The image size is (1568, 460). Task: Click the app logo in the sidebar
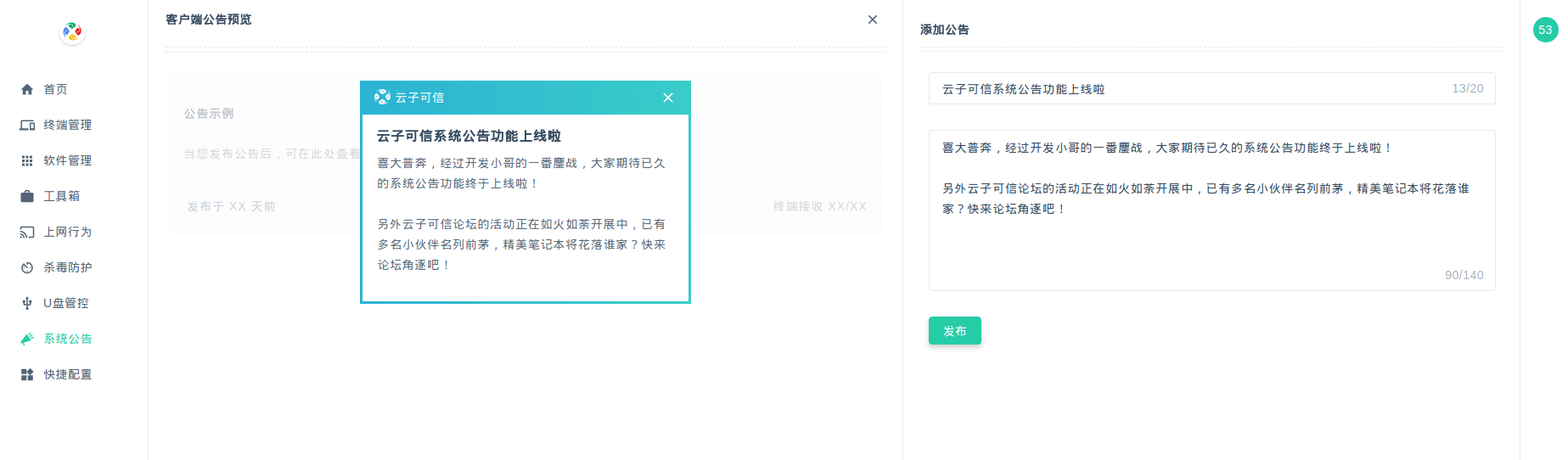72,32
